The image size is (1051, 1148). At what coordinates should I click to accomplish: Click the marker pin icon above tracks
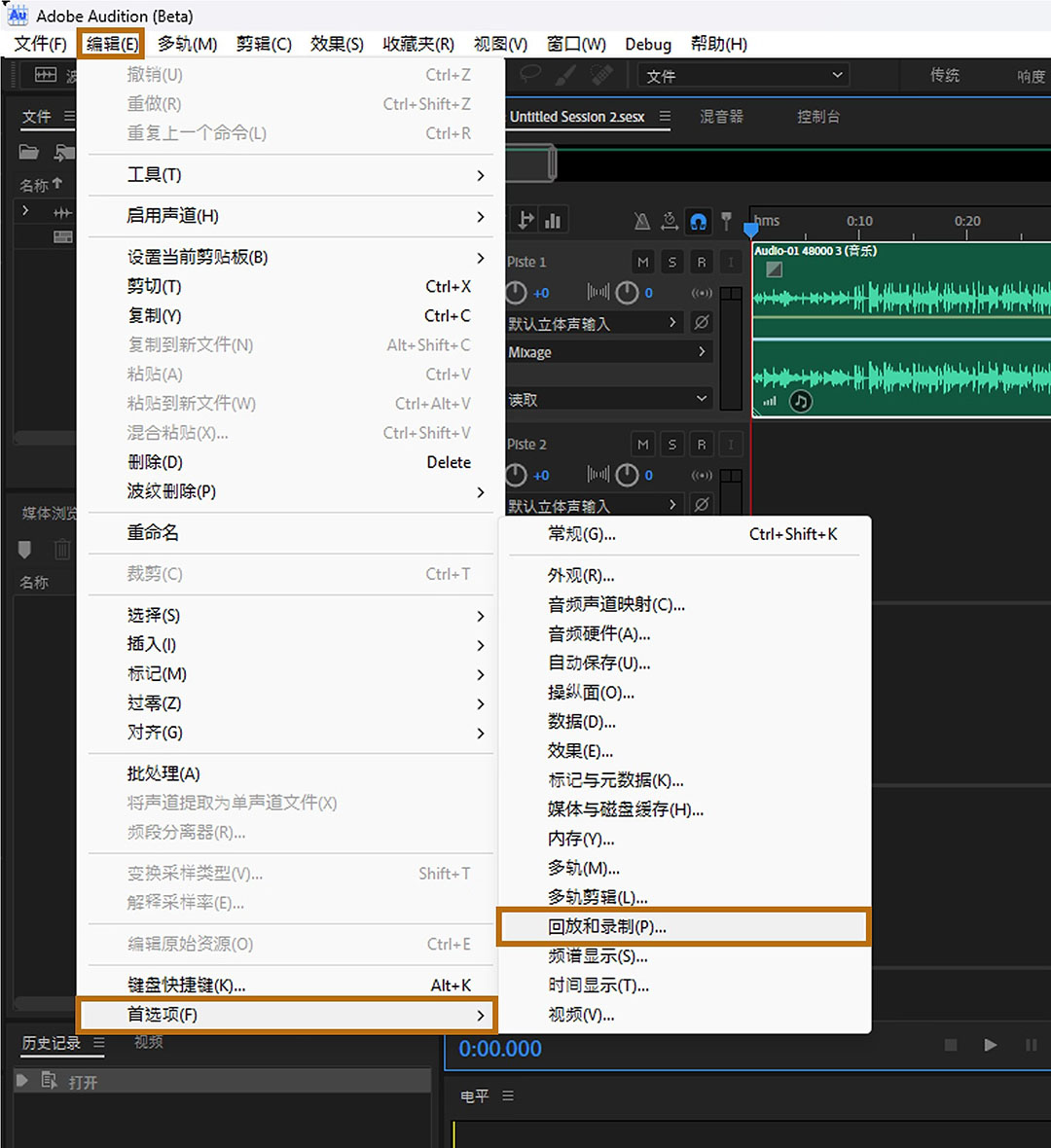click(726, 221)
